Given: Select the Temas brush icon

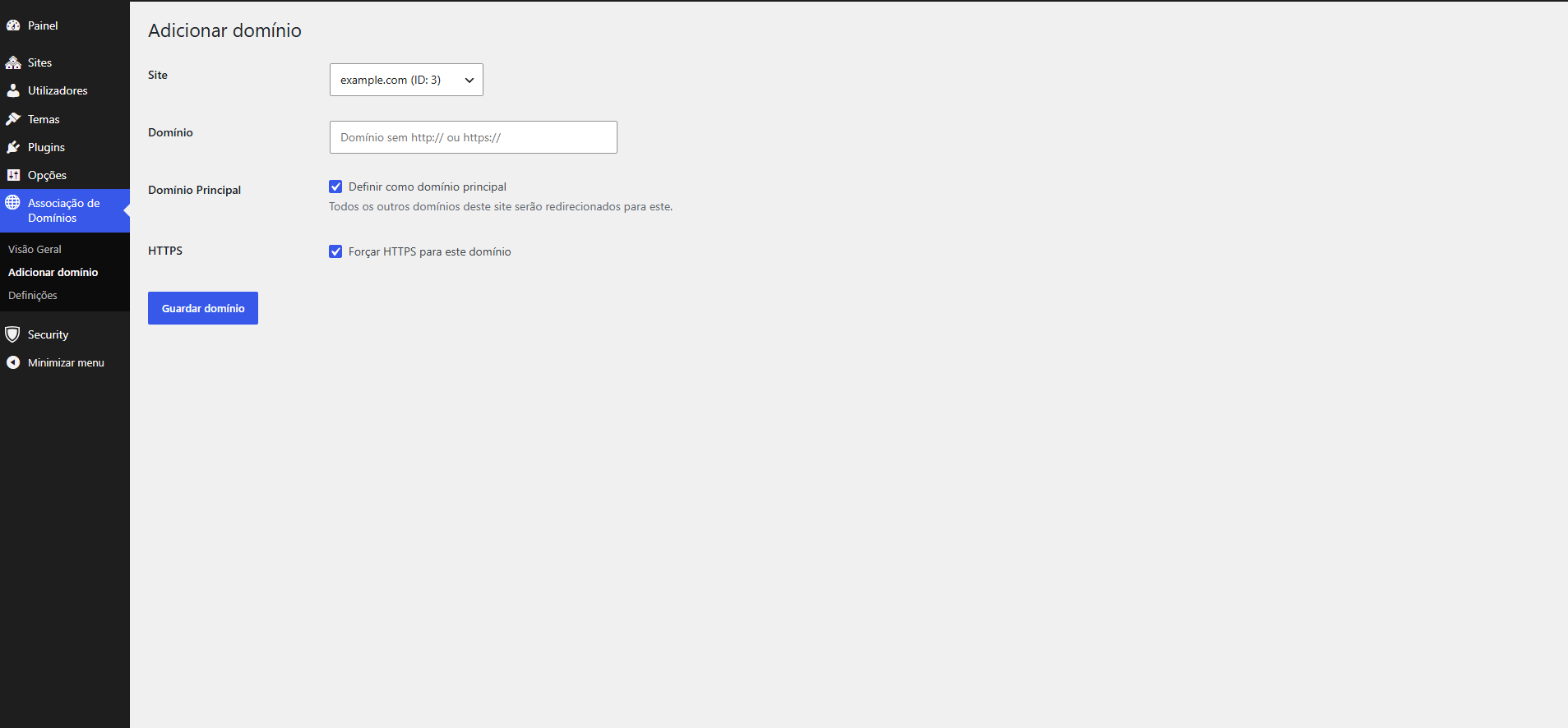Looking at the screenshot, I should 13,119.
